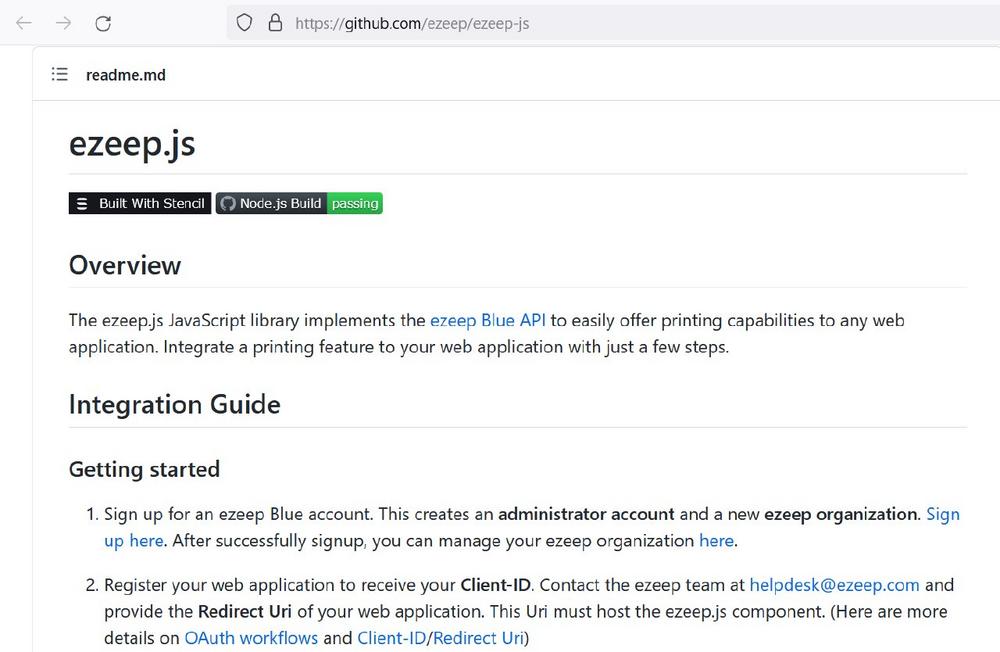
Task: Go back to the previous page
Action: [x=24, y=23]
